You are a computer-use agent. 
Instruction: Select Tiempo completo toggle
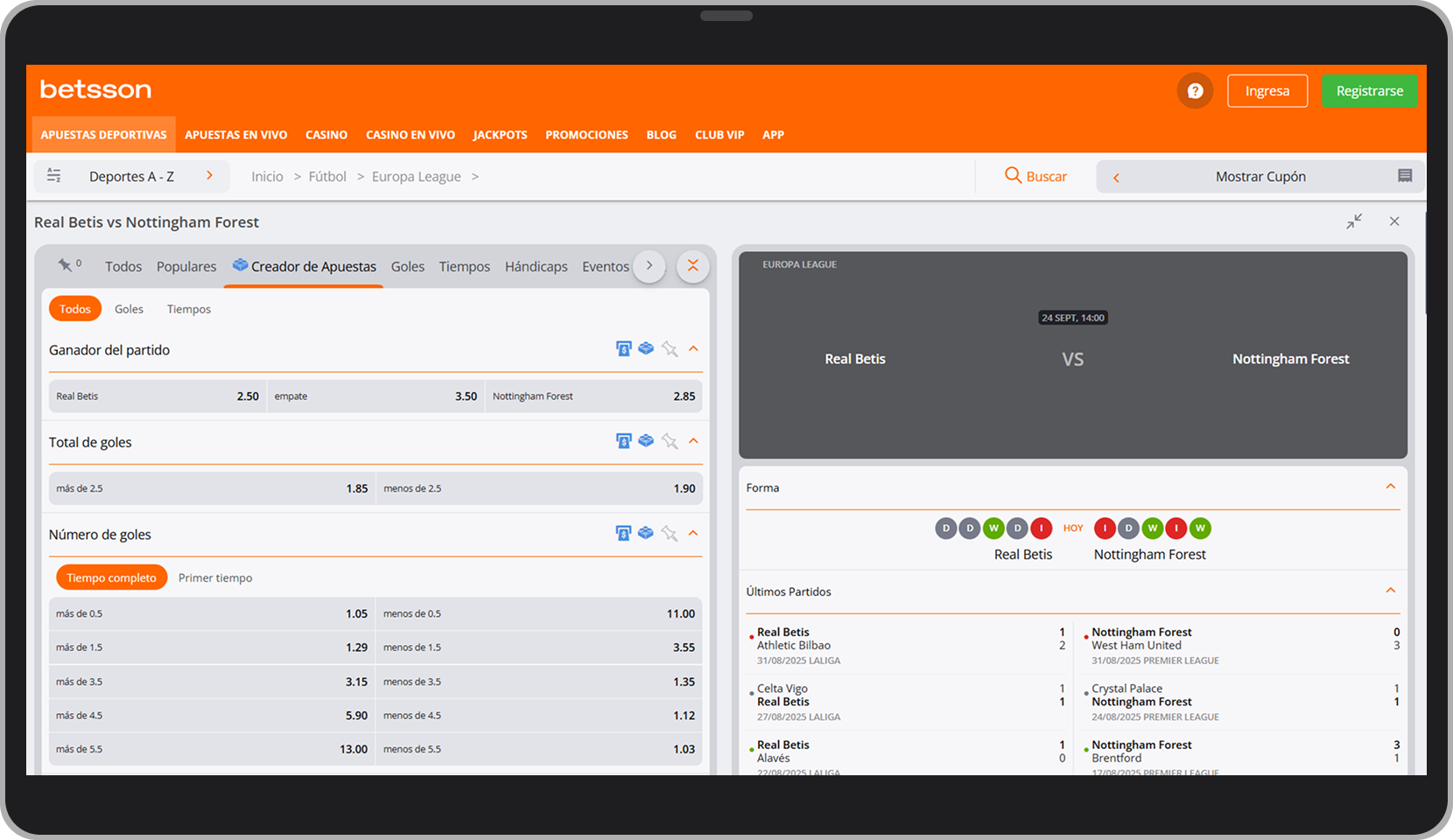(x=111, y=577)
